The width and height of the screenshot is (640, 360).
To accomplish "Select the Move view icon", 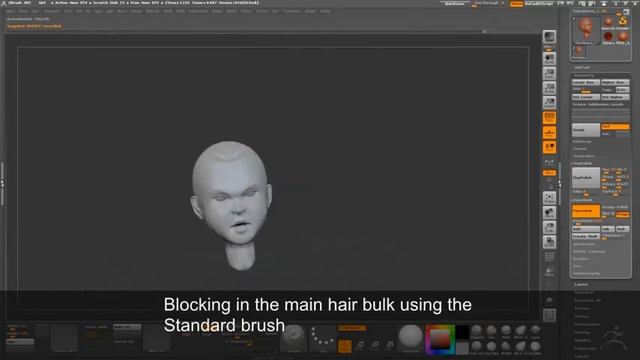I will [x=549, y=213].
